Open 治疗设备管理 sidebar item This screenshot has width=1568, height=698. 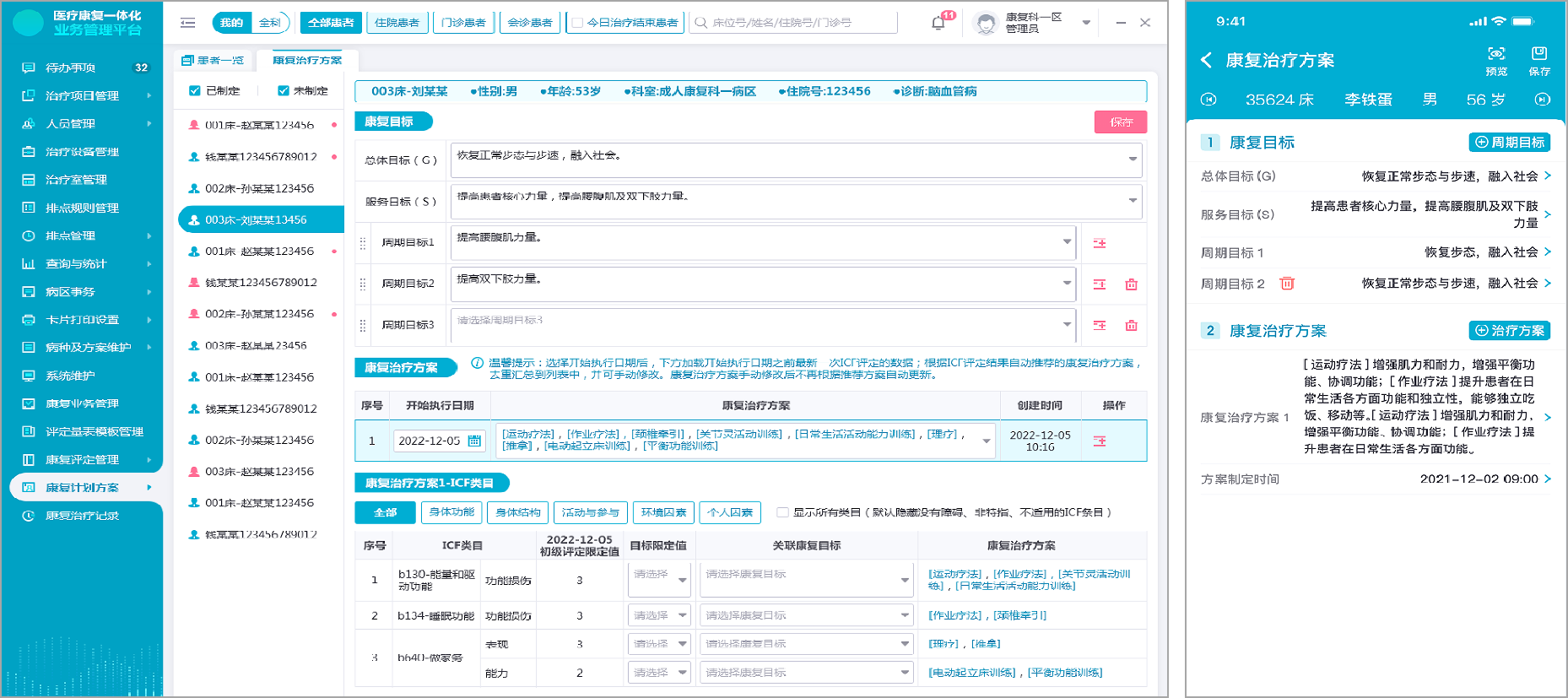click(81, 152)
